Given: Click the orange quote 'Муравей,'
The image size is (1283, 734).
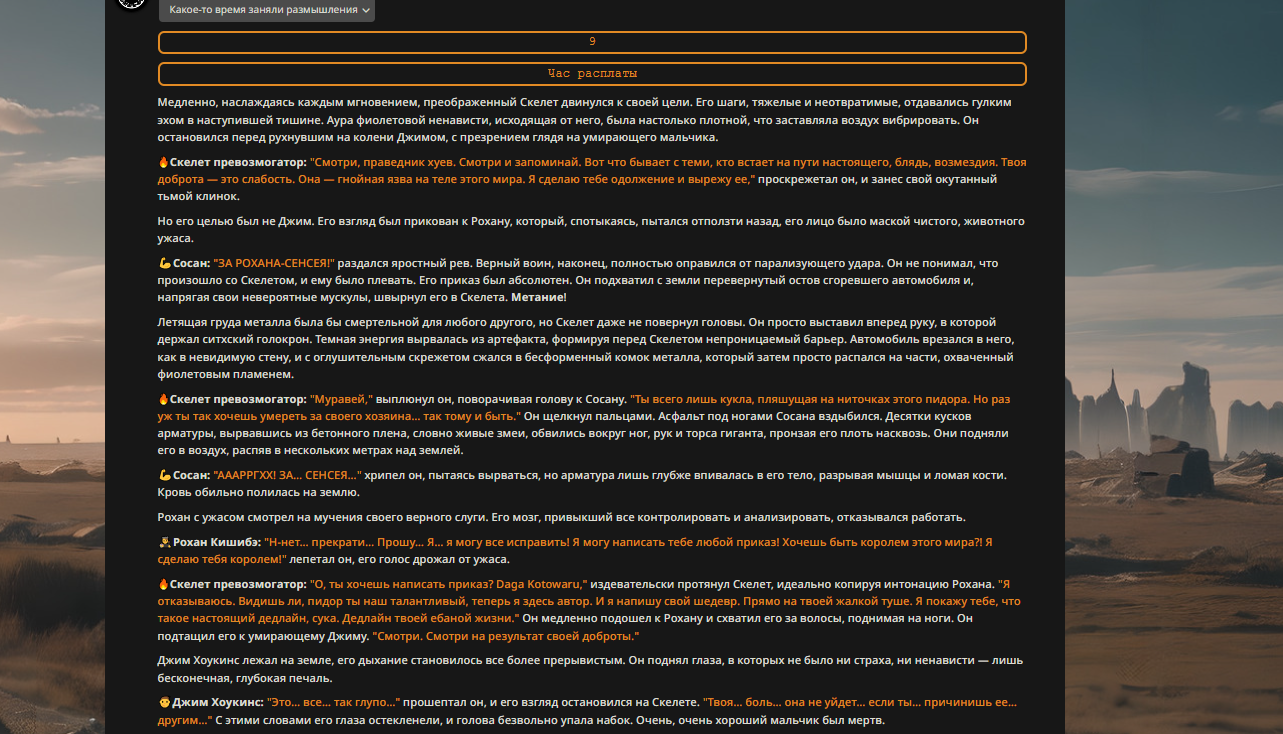Looking at the screenshot, I should pos(341,398).
